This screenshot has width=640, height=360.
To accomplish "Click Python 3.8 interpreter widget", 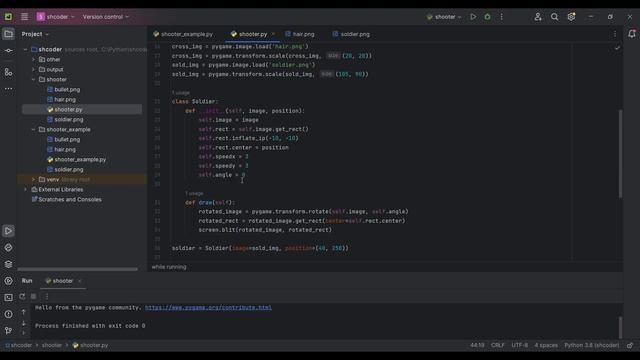I will click(x=591, y=345).
